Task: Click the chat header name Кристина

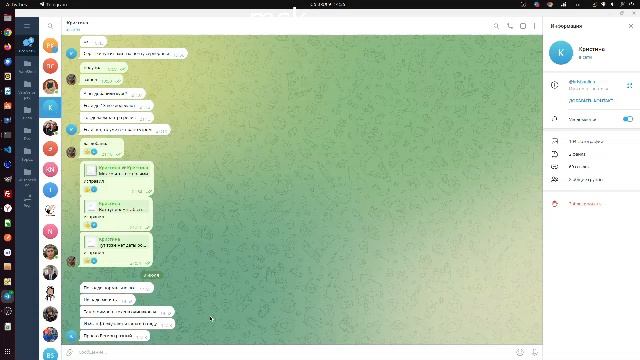Action: [77, 23]
